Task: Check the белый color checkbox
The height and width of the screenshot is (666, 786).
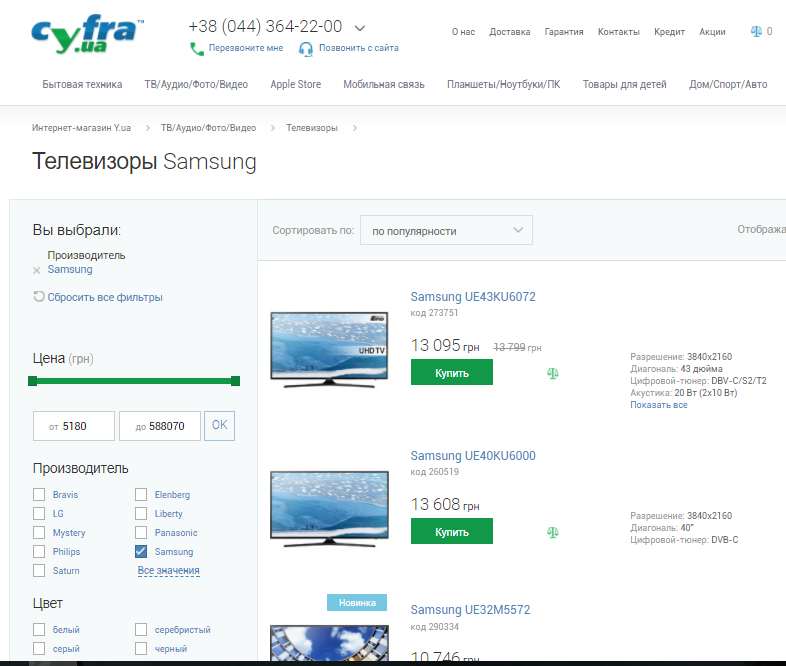Action: point(39,629)
